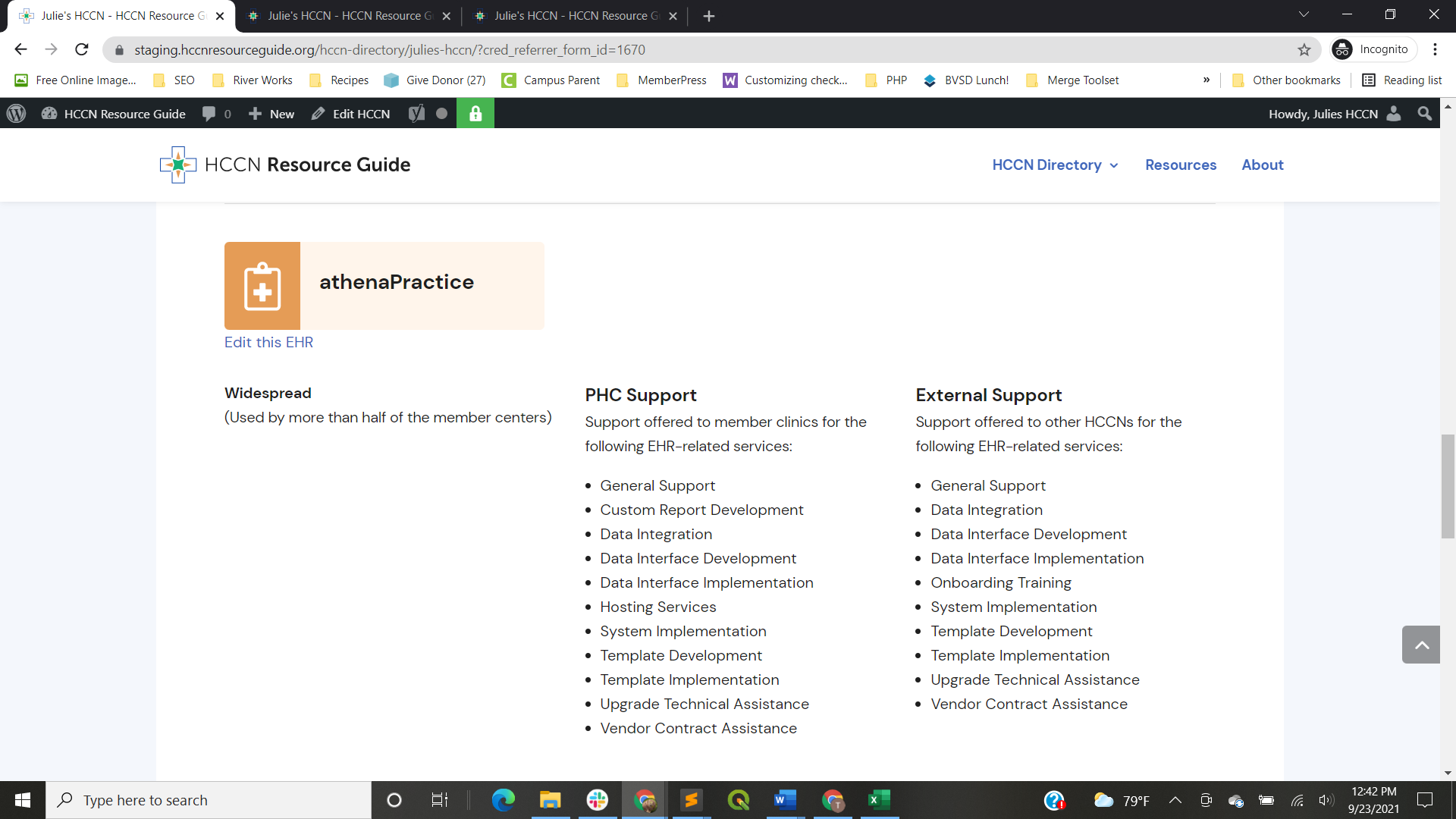Click the Edit this EHR link
The height and width of the screenshot is (819, 1456).
point(268,342)
